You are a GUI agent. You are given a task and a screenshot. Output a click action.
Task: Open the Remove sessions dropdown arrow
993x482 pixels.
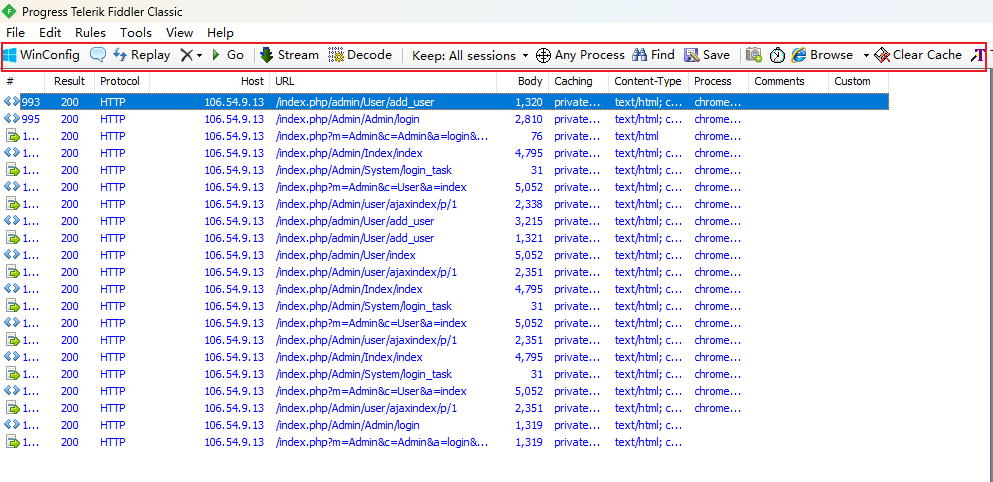[199, 56]
